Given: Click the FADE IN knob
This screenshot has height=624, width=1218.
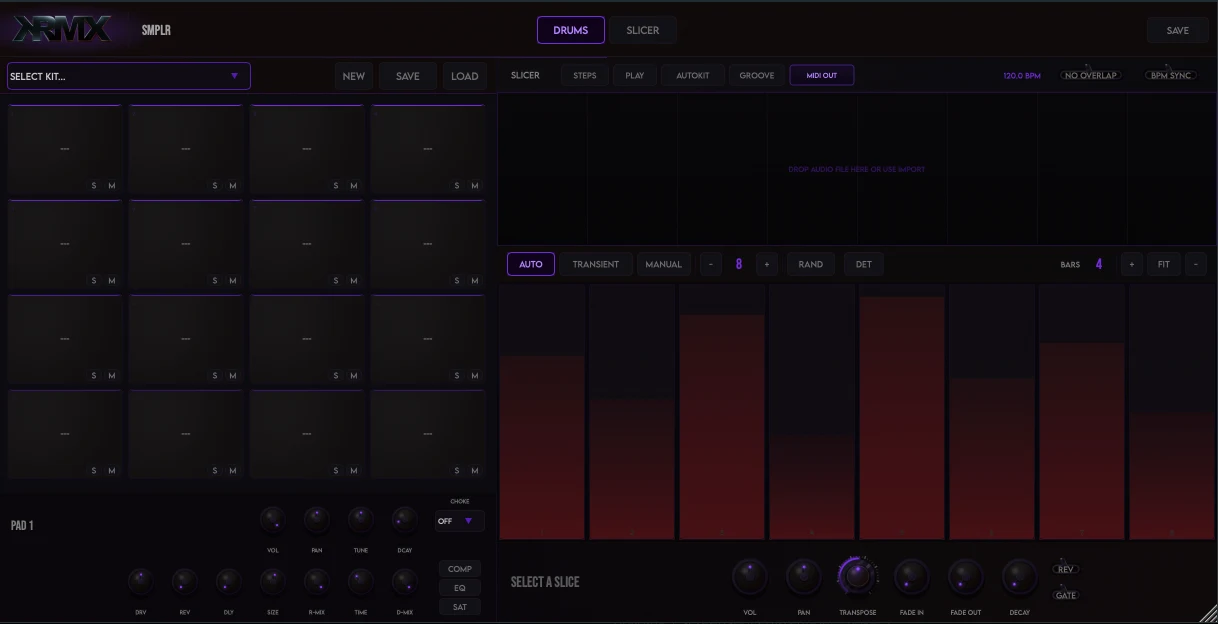Looking at the screenshot, I should point(912,577).
